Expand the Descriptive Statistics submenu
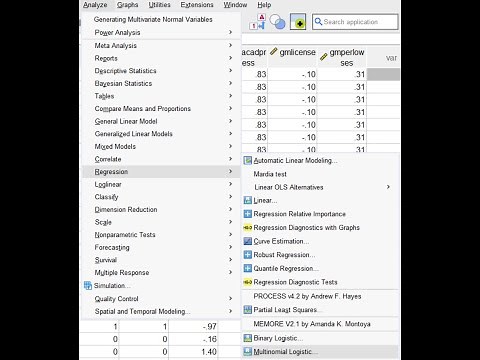This screenshot has width=480, height=360. tap(161, 71)
